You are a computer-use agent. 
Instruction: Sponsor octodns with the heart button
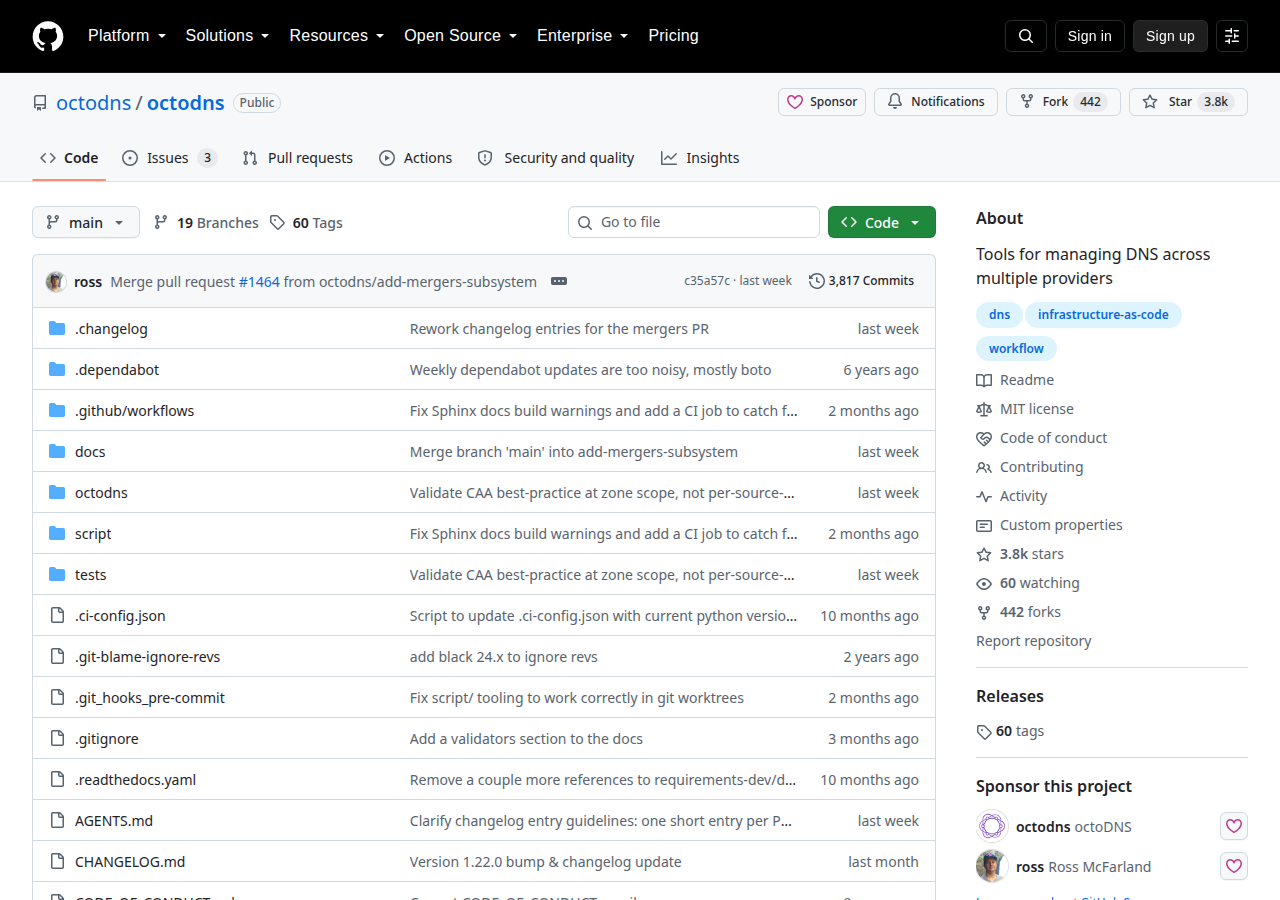[1234, 826]
